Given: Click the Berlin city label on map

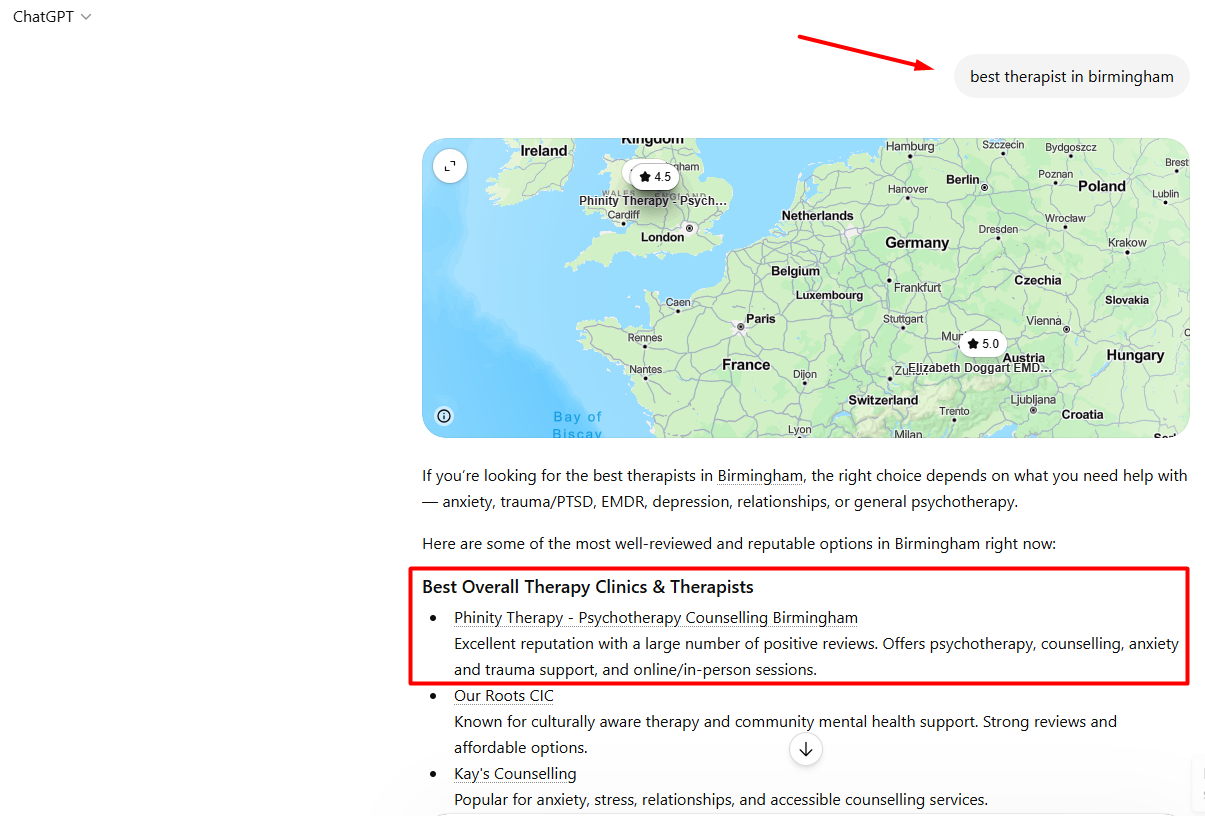Looking at the screenshot, I should 963,179.
